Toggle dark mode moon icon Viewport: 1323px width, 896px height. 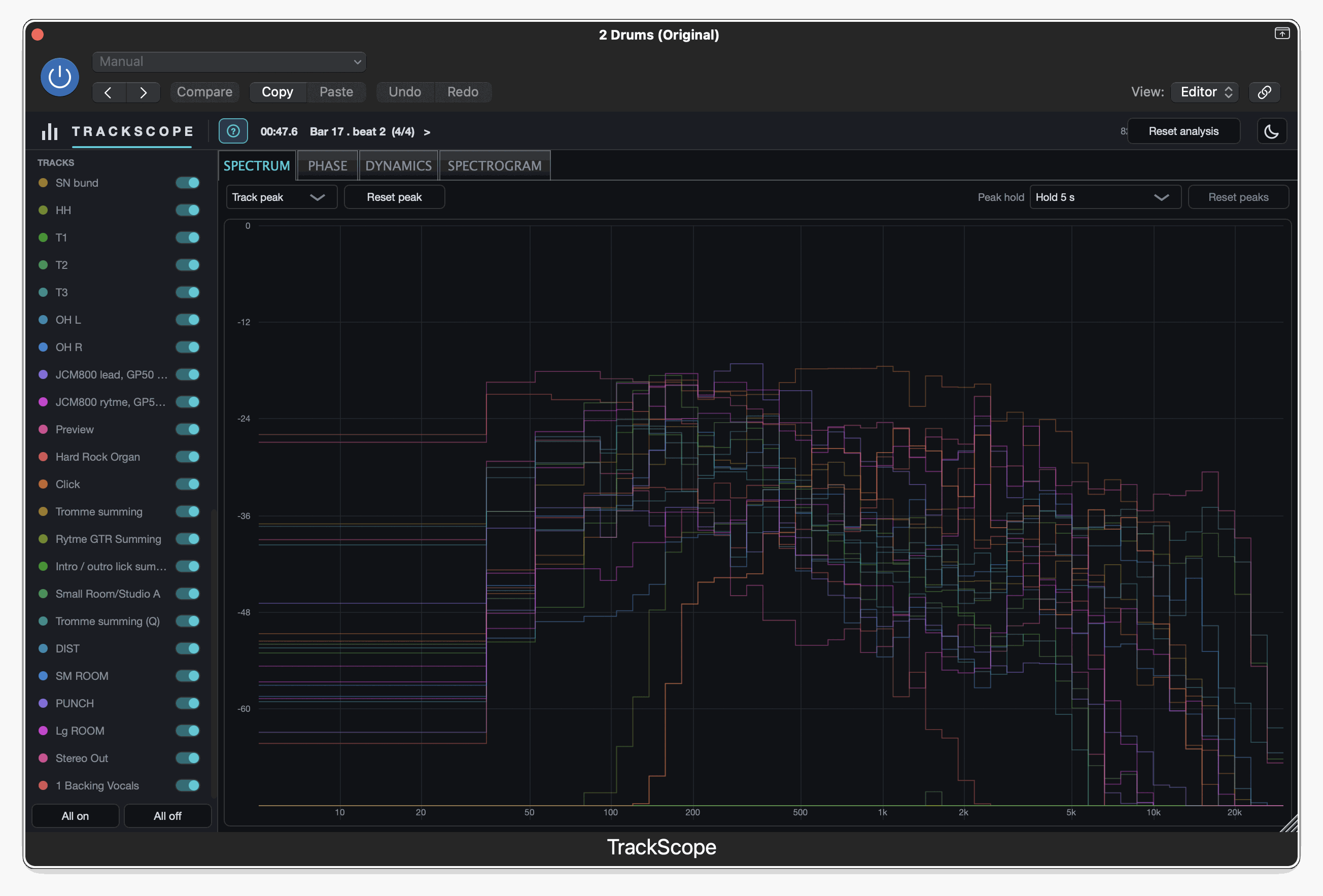pos(1271,131)
